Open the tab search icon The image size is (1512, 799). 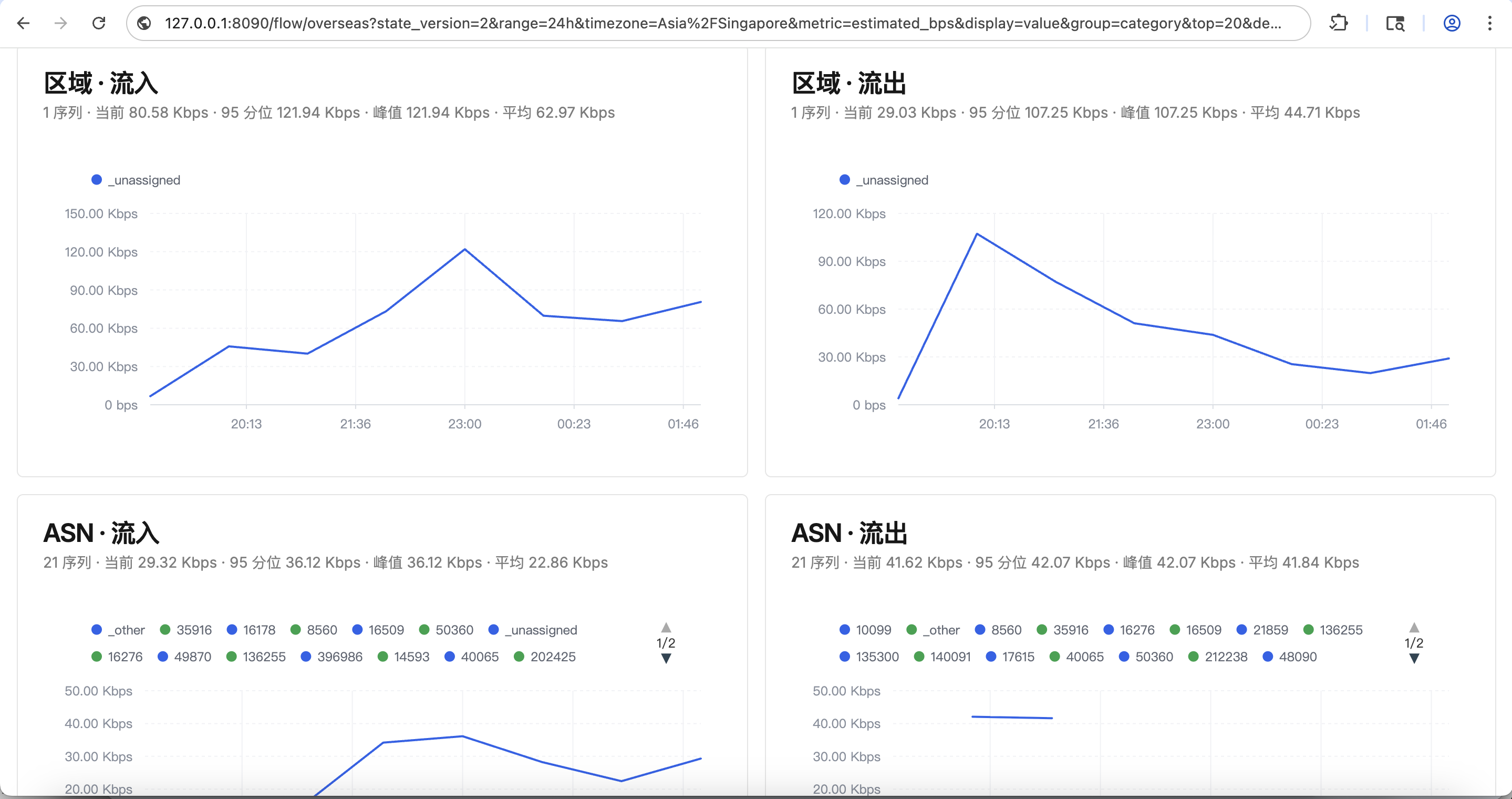1395,23
